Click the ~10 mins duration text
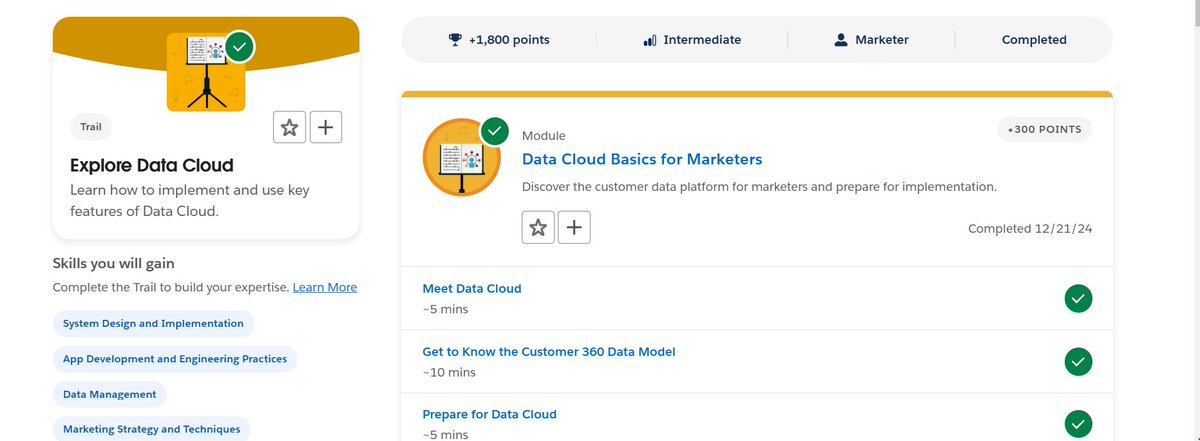The image size is (1200, 441). point(449,372)
